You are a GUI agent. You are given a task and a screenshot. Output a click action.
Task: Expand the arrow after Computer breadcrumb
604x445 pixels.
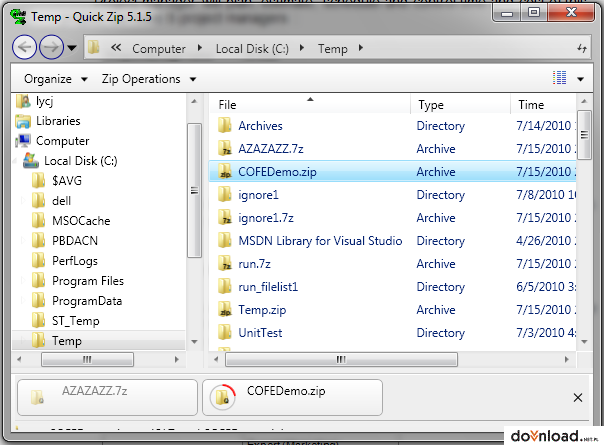click(200, 48)
